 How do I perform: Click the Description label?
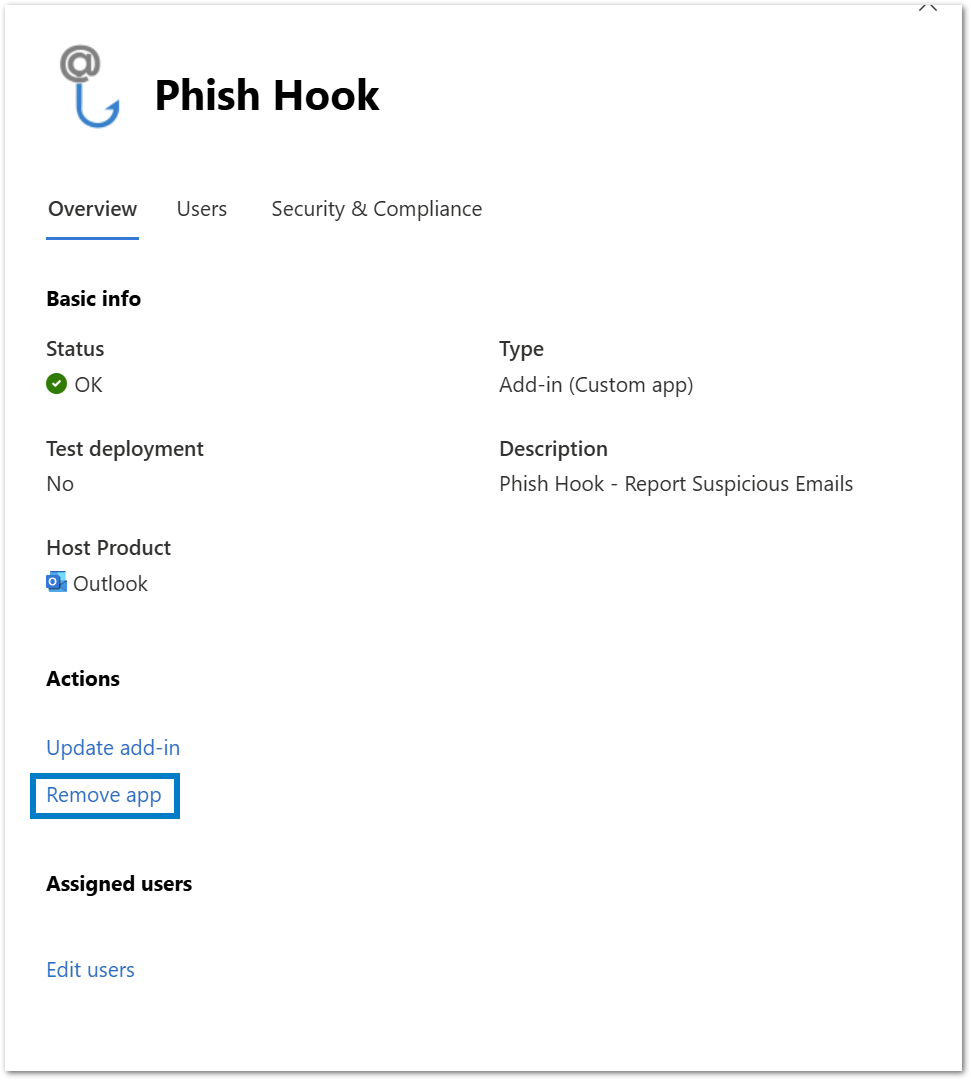pyautogui.click(x=554, y=449)
